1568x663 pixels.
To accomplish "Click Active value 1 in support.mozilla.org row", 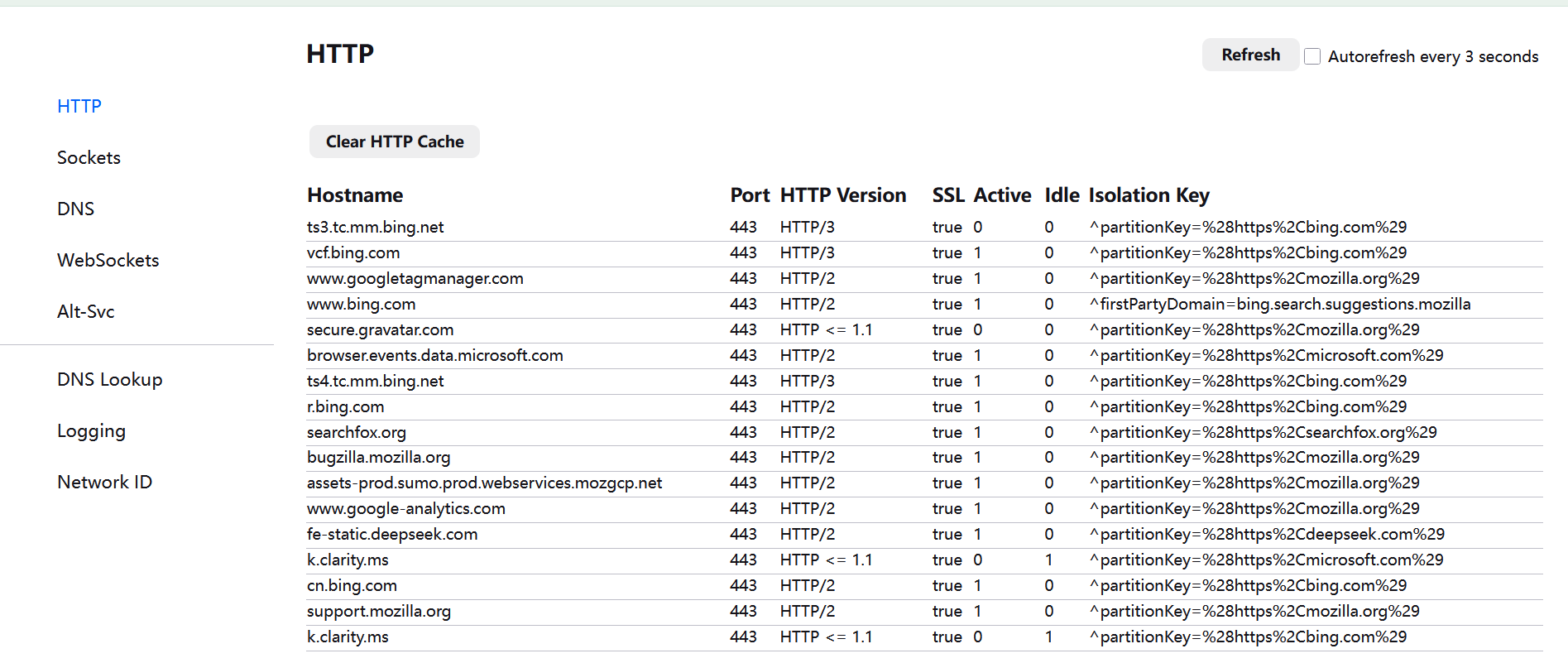I will [978, 611].
